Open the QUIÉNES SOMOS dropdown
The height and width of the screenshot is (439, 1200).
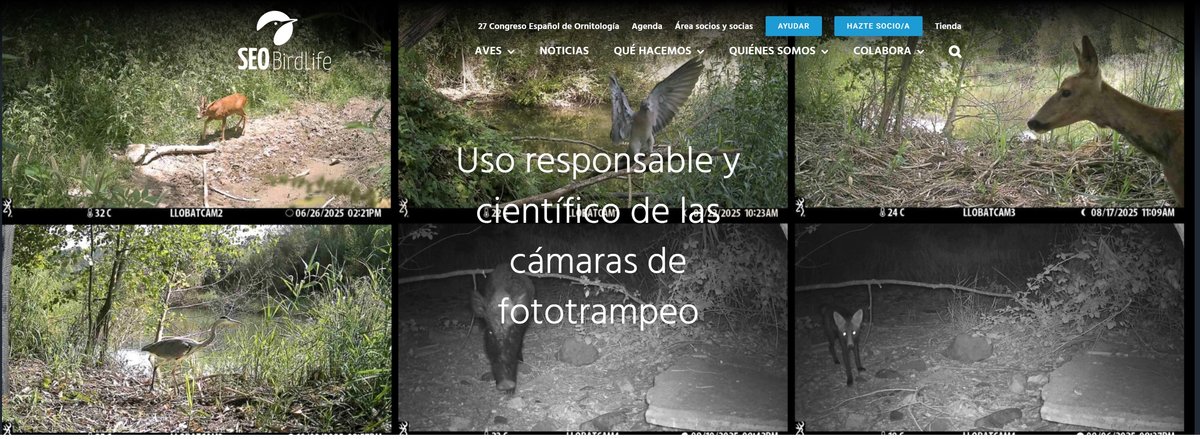coord(778,51)
